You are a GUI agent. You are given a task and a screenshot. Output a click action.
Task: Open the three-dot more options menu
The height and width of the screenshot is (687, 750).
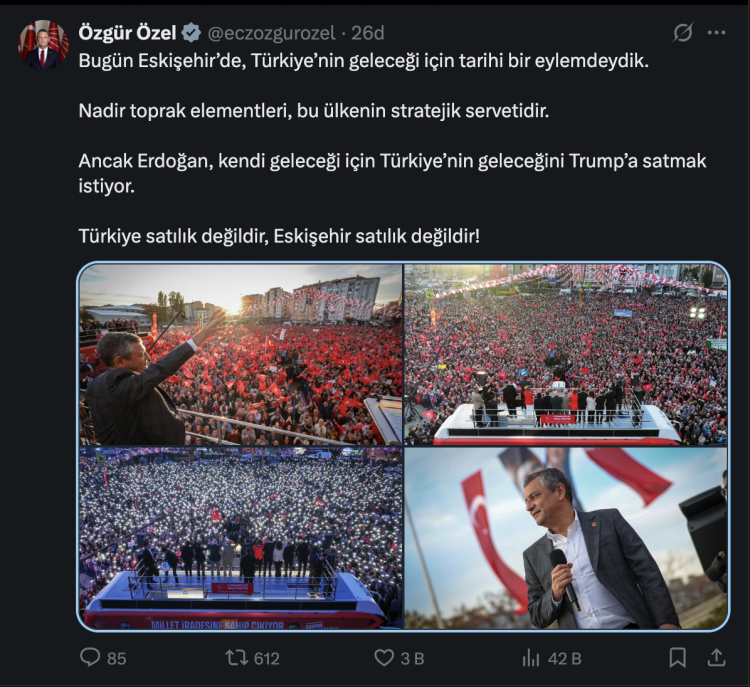[716, 33]
